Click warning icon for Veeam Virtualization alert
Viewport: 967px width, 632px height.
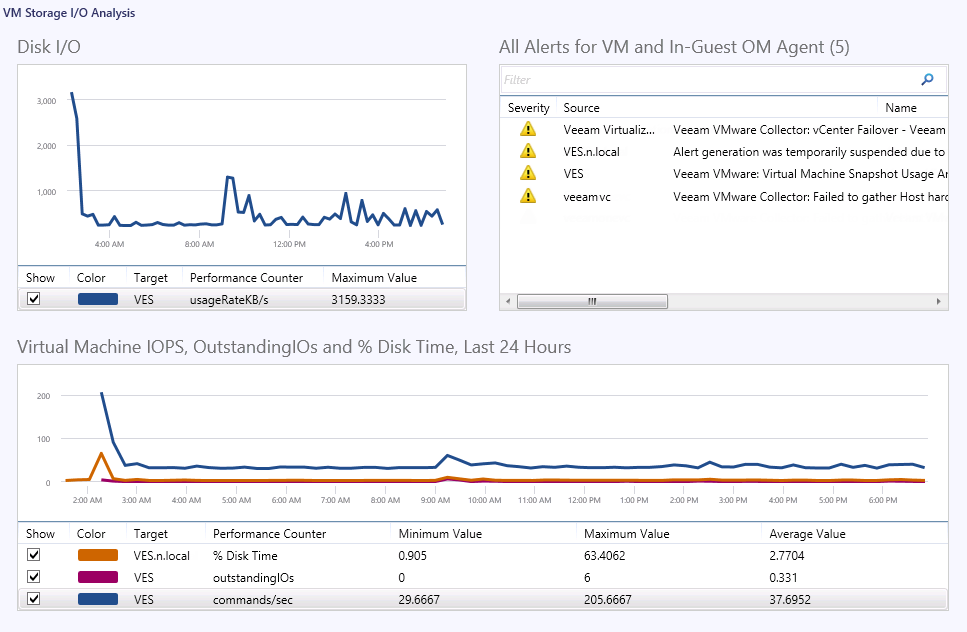click(528, 130)
